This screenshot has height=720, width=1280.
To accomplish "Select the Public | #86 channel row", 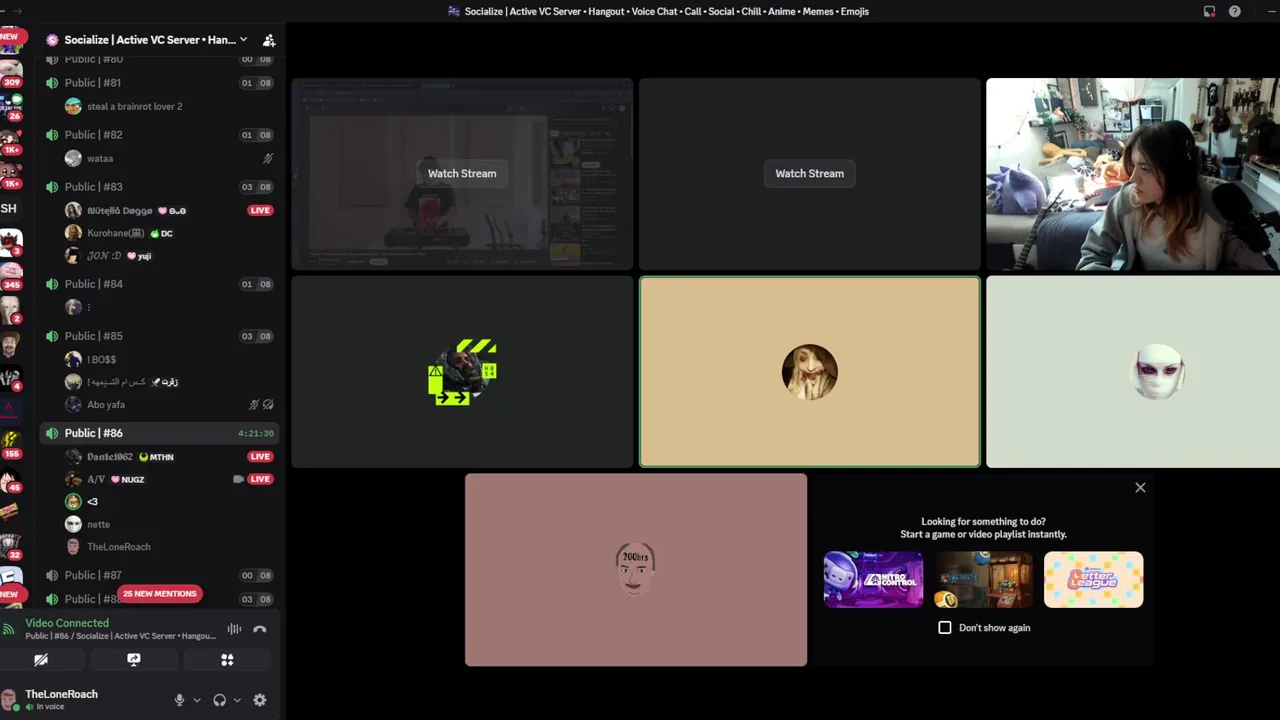I will coord(158,433).
